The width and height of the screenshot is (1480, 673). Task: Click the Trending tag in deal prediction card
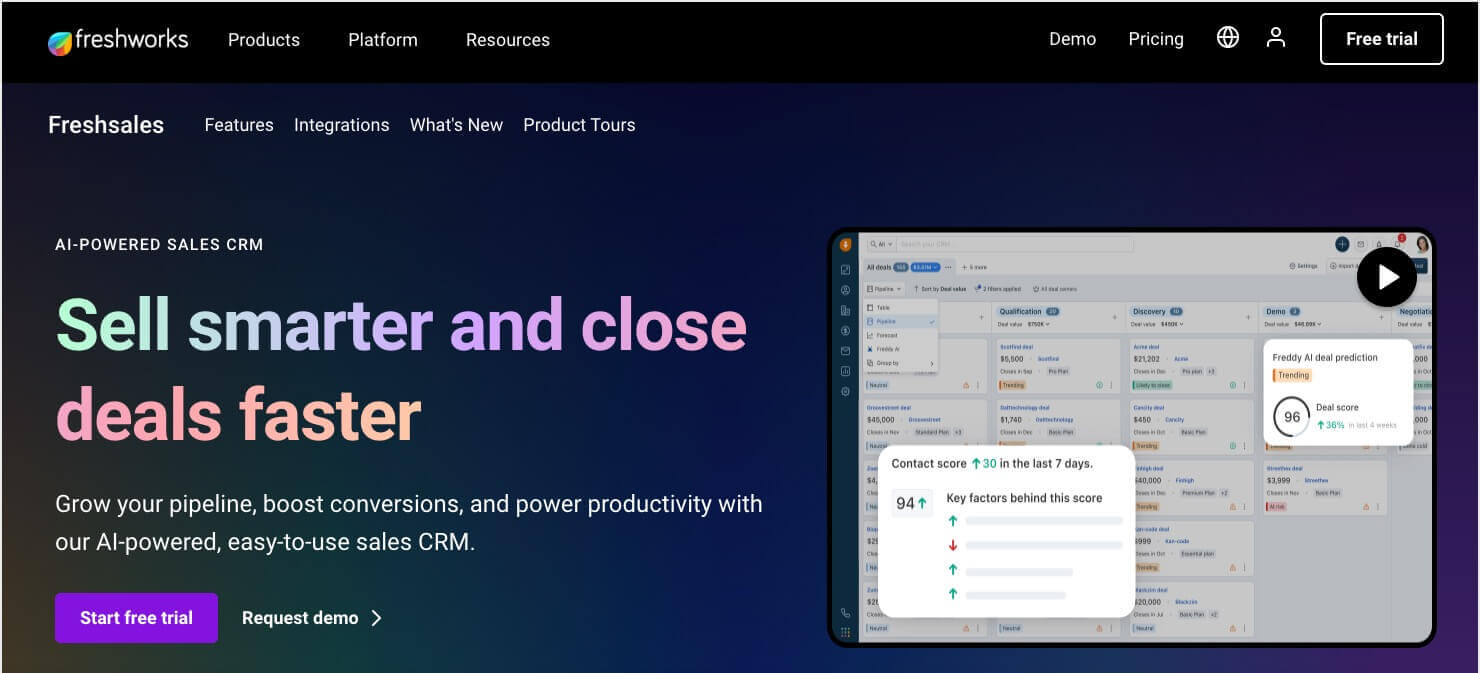pos(1292,375)
